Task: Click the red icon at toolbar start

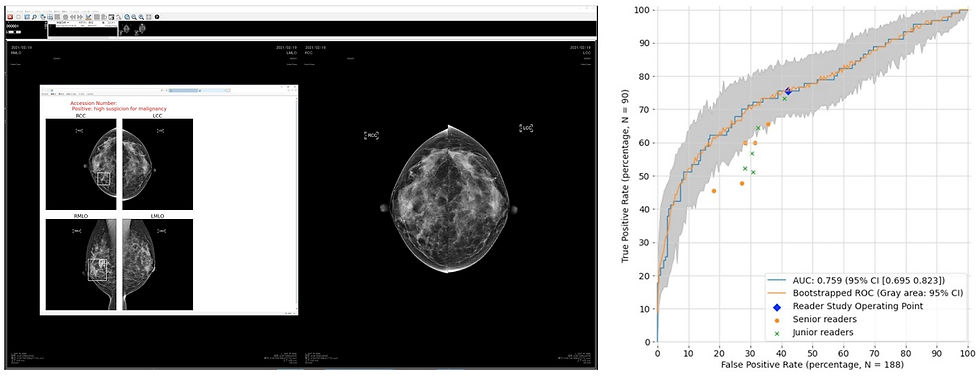Action: pos(10,17)
